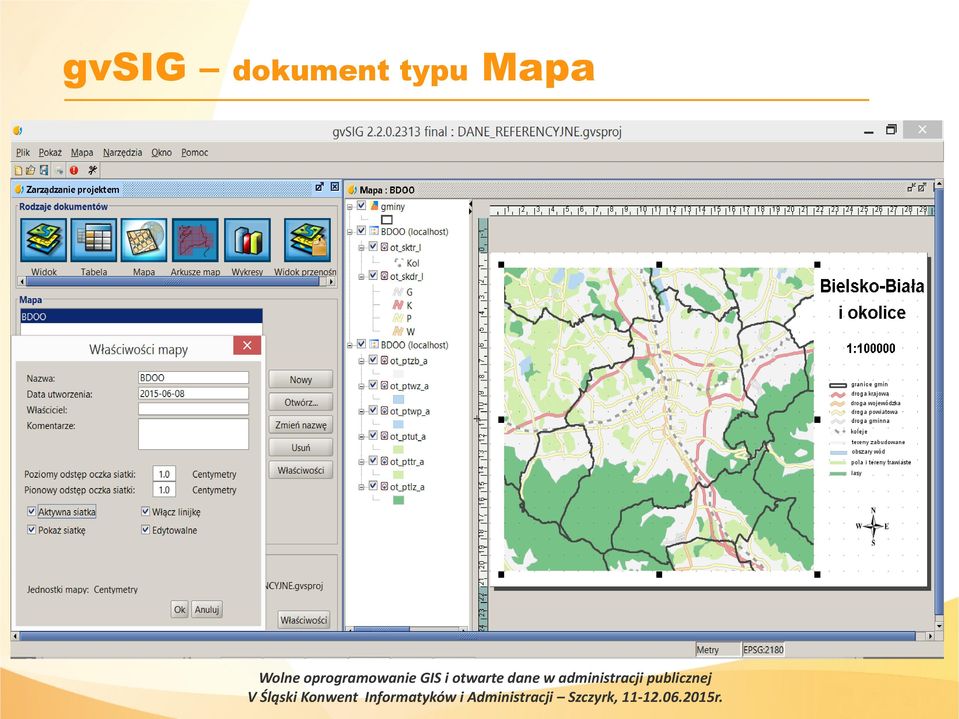Close the Zarządzanie projektem panel

(335, 187)
